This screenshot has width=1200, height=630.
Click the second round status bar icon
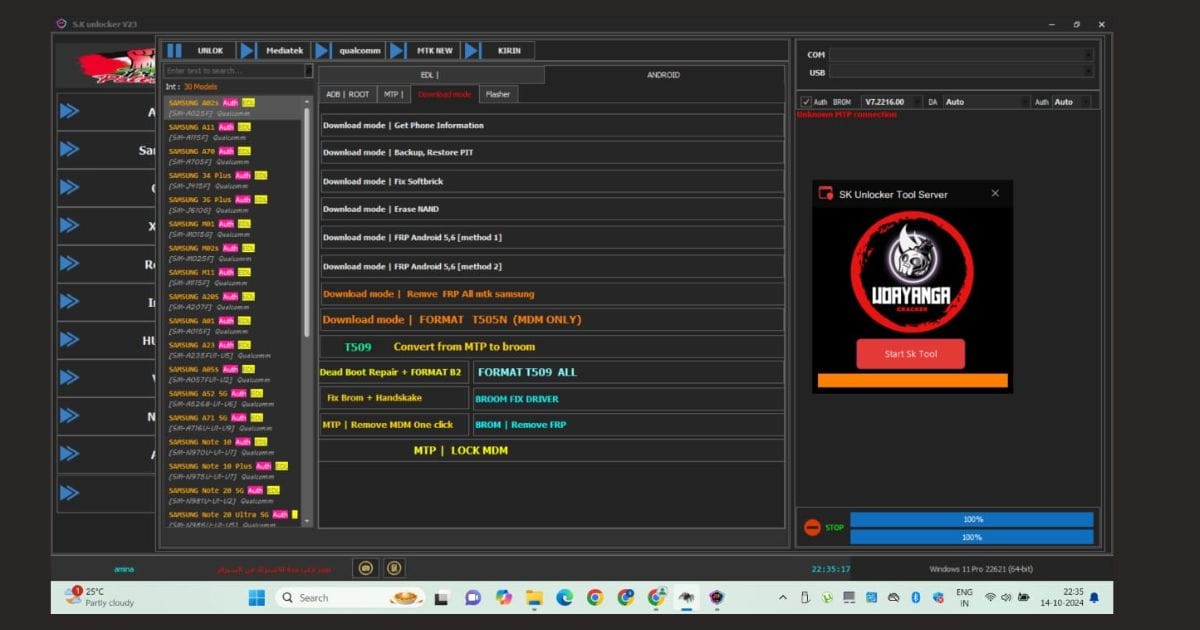tap(395, 568)
